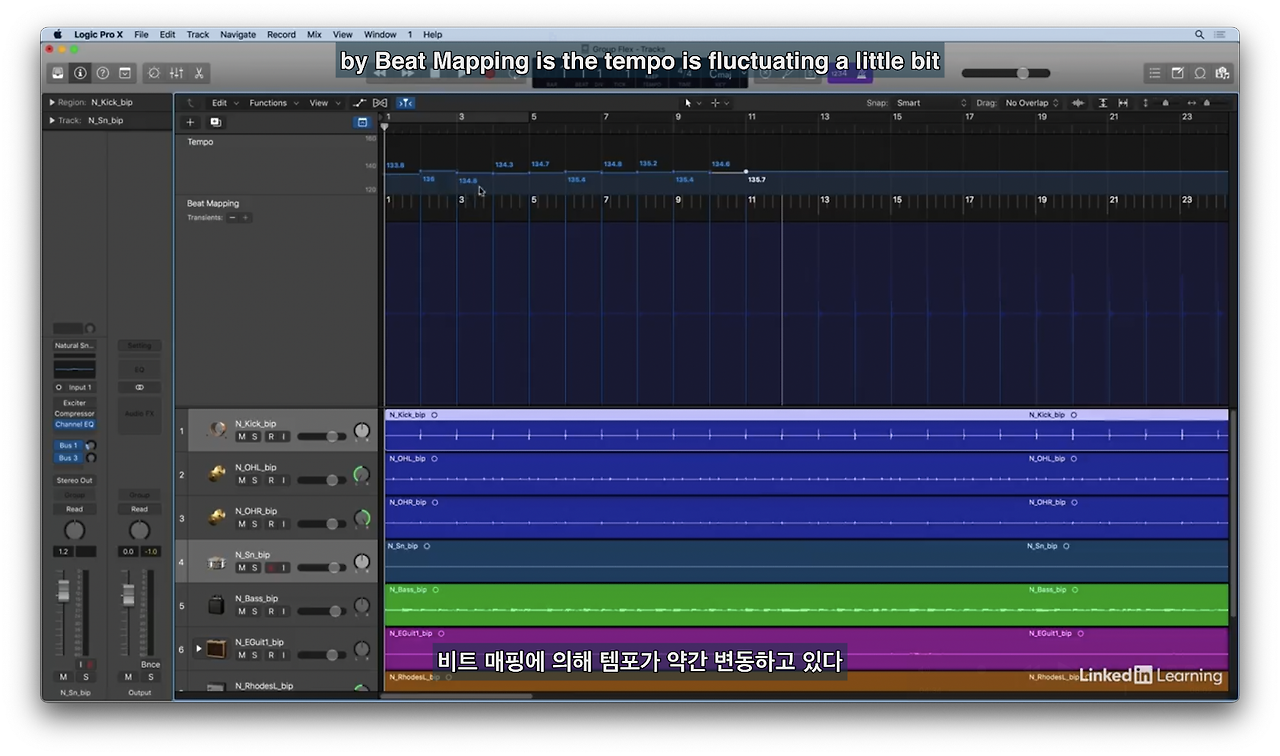Open the Track menu
The height and width of the screenshot is (756, 1280).
[198, 34]
